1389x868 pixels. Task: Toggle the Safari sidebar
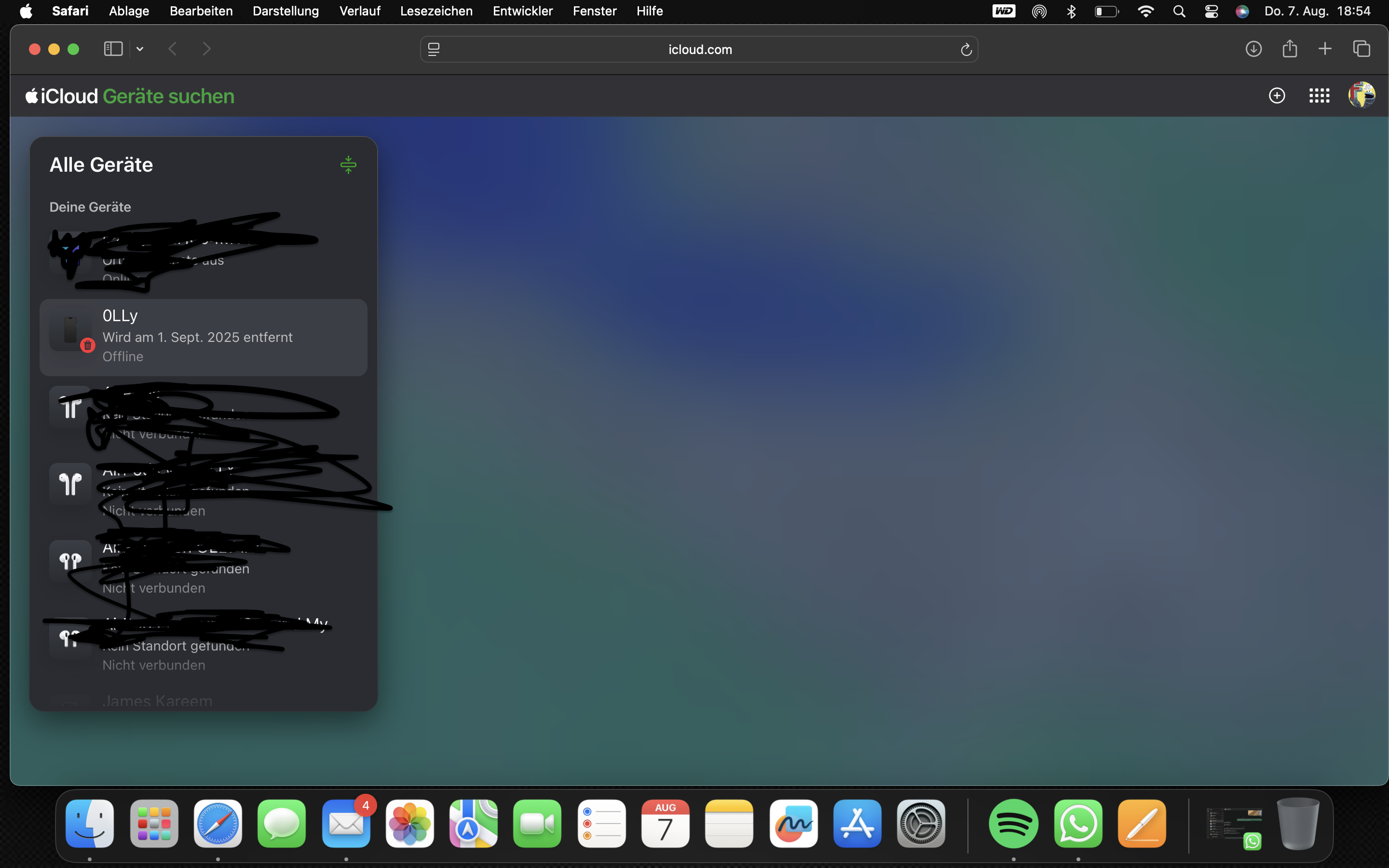click(113, 49)
